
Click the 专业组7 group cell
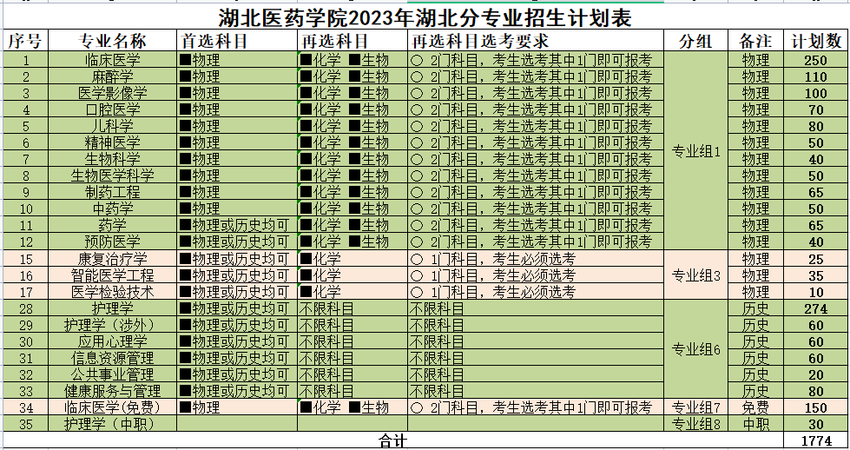[x=696, y=407]
